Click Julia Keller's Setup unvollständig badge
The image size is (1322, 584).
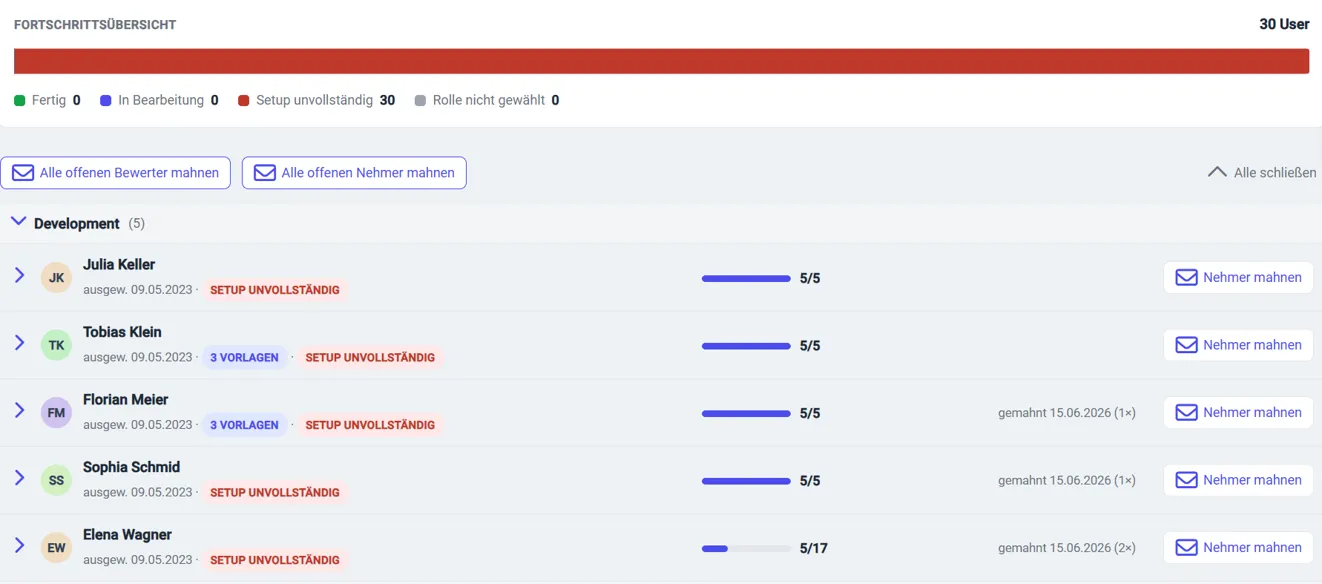(x=275, y=290)
